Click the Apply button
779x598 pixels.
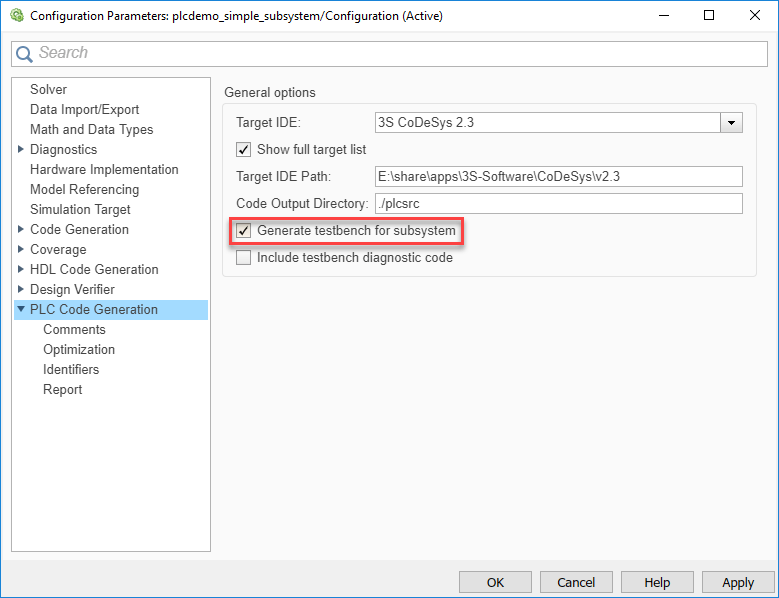[738, 582]
